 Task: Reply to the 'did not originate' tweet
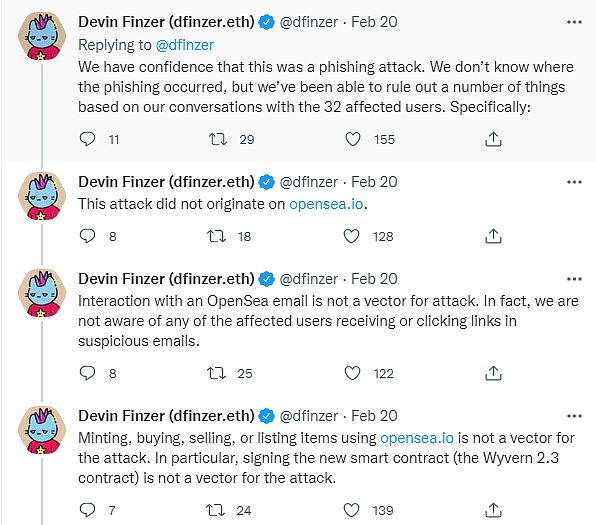coord(87,236)
